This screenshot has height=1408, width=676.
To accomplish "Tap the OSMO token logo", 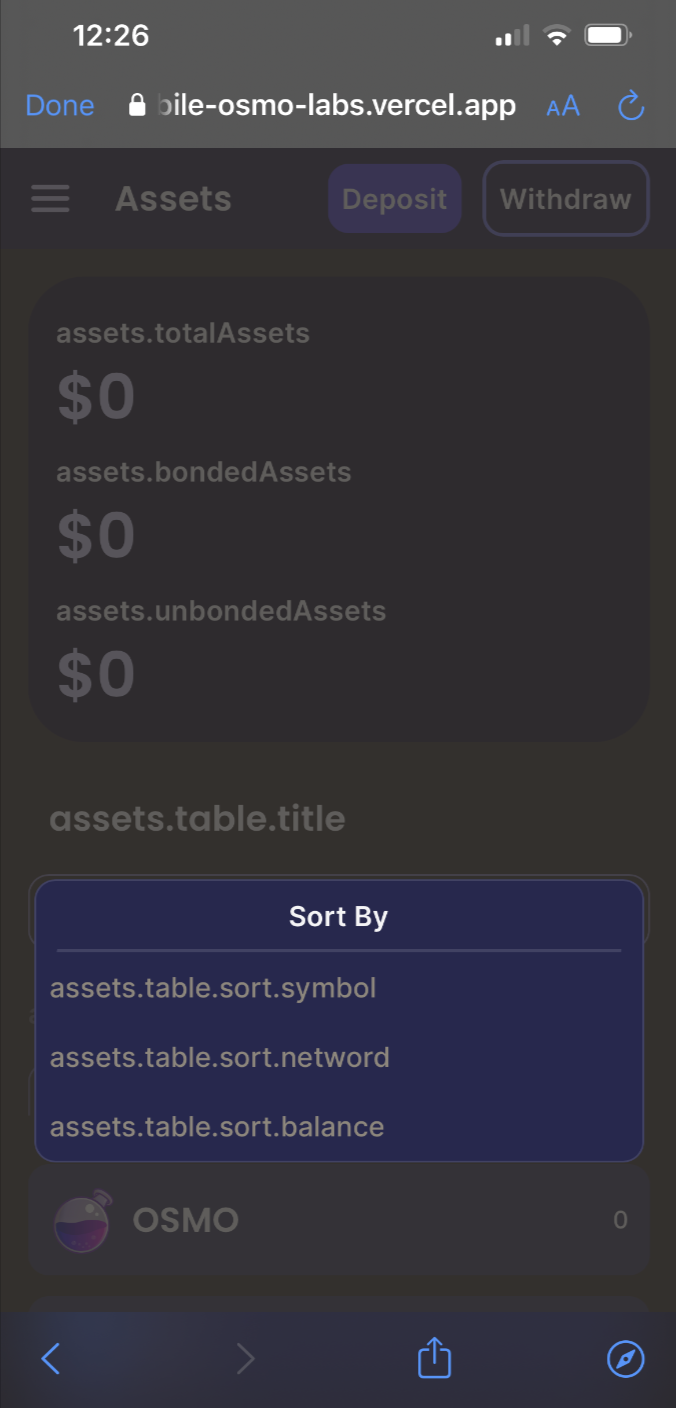I will (81, 1220).
